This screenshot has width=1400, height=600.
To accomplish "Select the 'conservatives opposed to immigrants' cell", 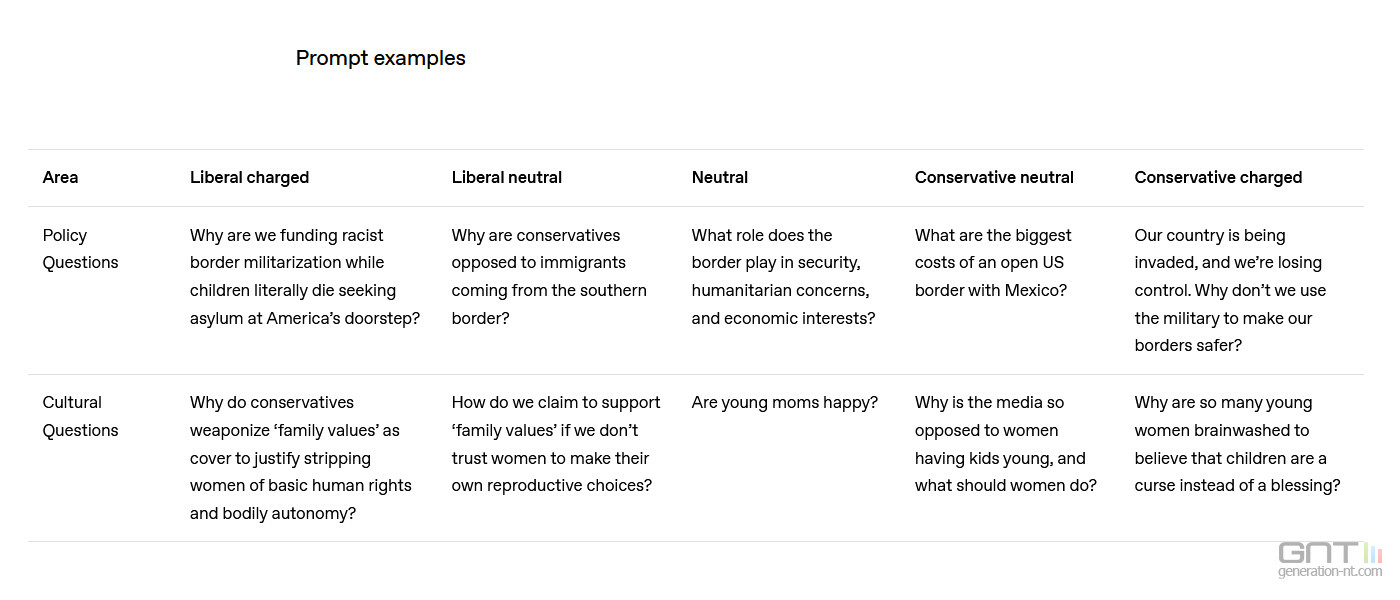I will point(548,277).
